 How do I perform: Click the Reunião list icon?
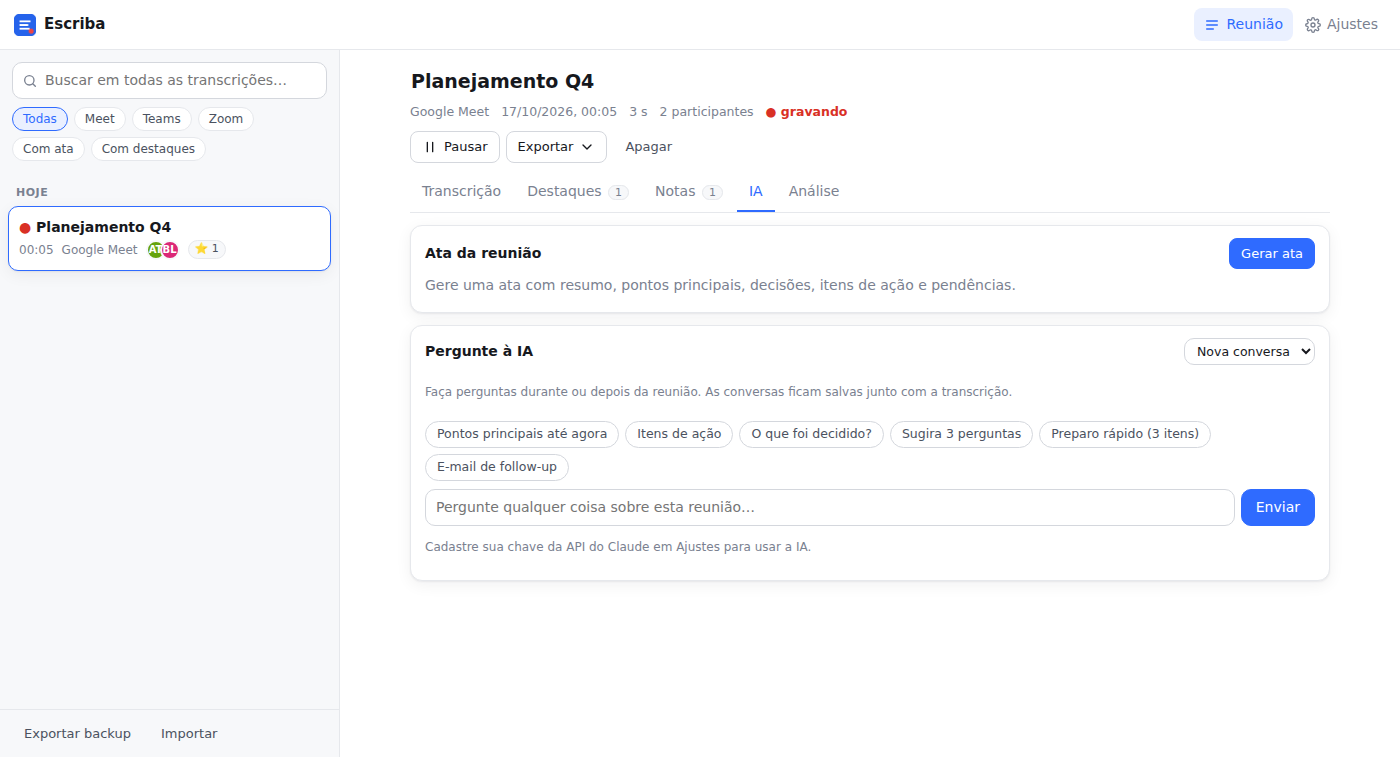pyautogui.click(x=1212, y=25)
